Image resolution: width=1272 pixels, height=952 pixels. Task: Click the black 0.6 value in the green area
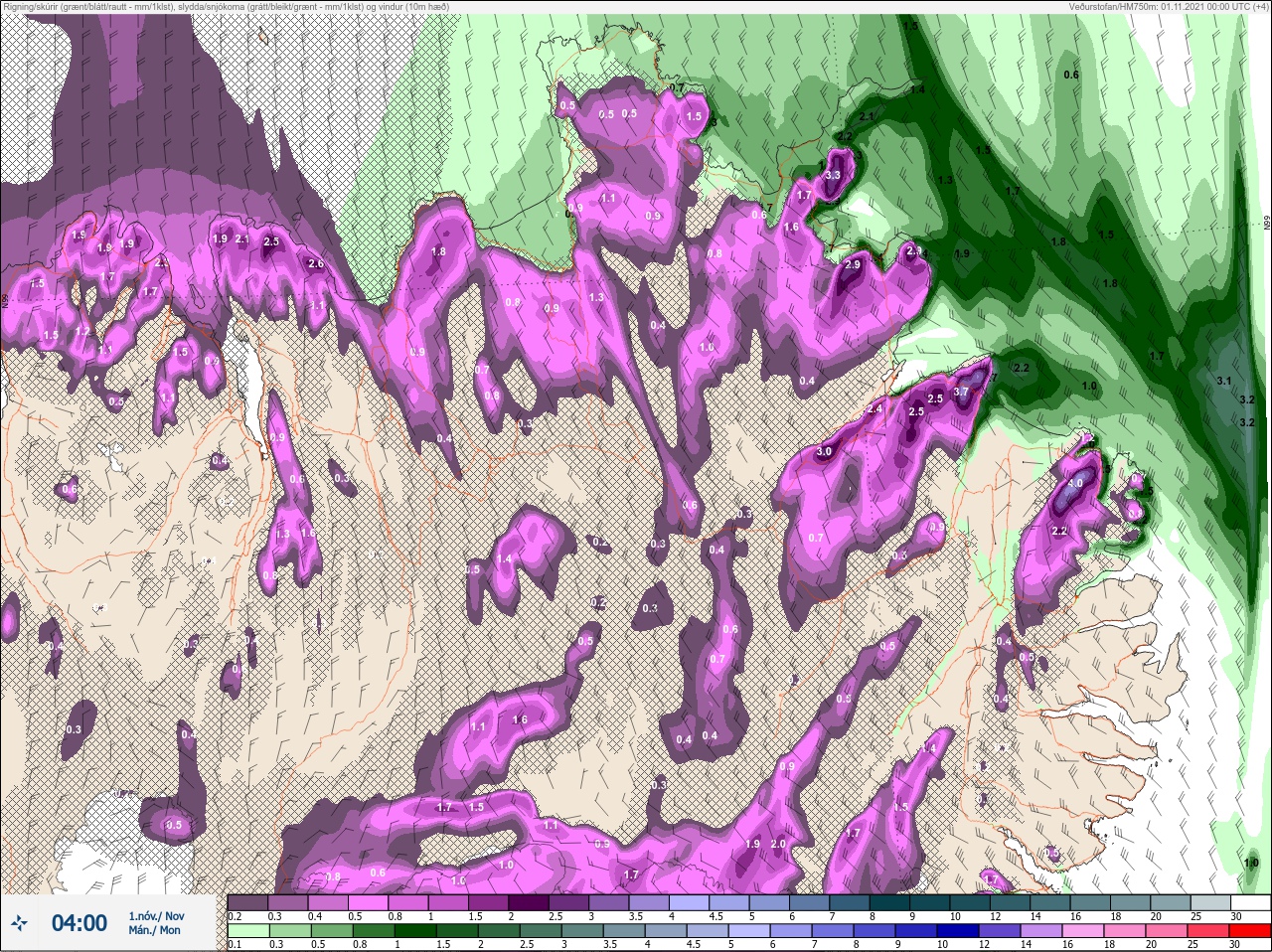(1071, 75)
